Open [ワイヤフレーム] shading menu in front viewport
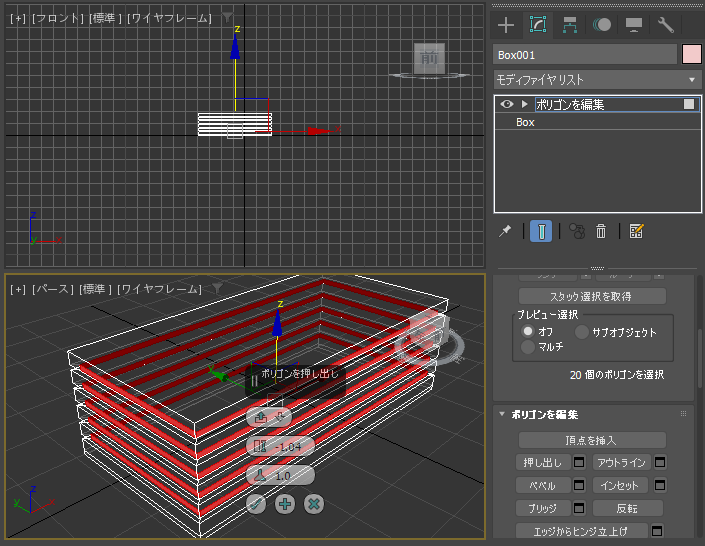Viewport: 705px width, 546px height. 169,18
